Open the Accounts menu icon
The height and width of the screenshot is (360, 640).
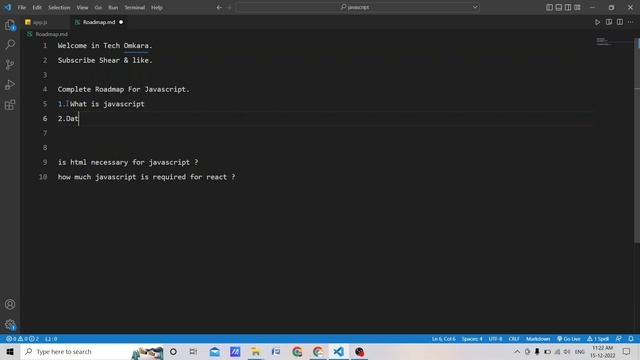(10, 304)
